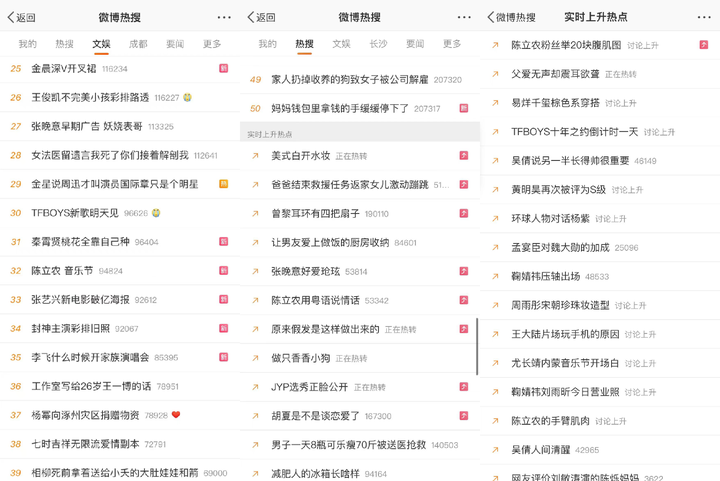The image size is (720, 481).
Task: Open topic 减肥人的冰箱长啥样
Action: point(315,474)
